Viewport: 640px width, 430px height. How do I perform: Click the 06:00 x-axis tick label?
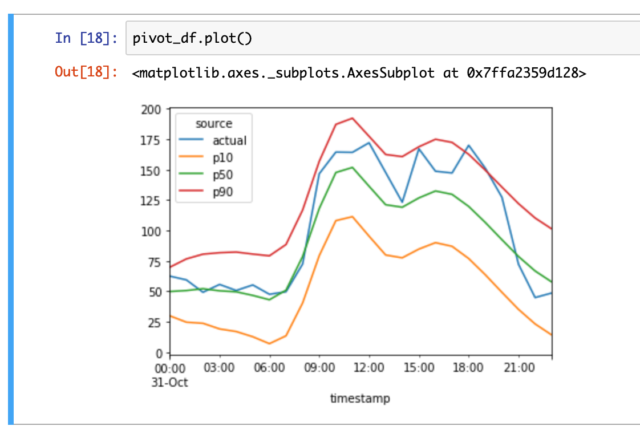coord(269,368)
